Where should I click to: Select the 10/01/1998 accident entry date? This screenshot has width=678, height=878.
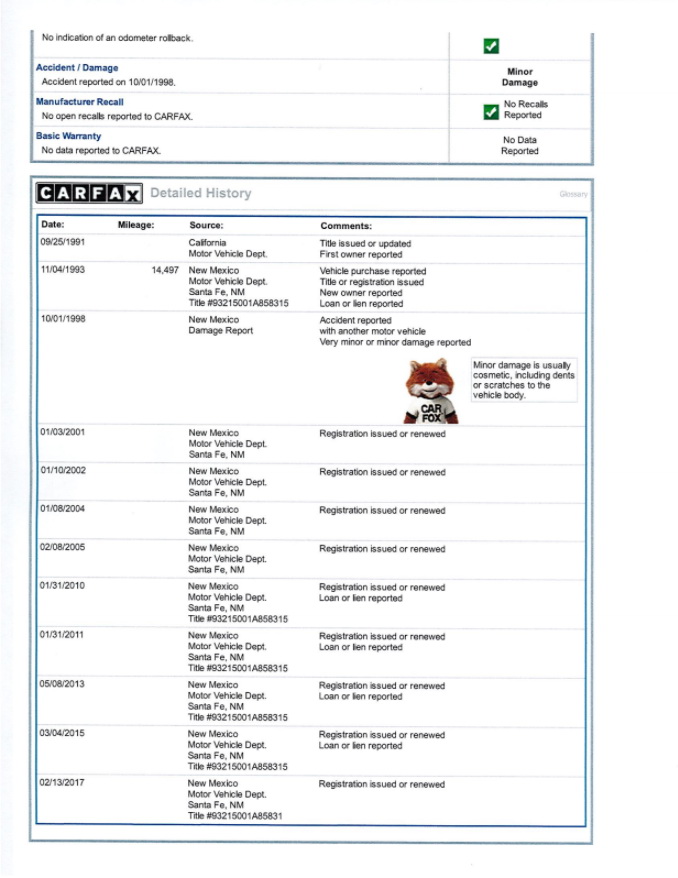click(x=62, y=320)
